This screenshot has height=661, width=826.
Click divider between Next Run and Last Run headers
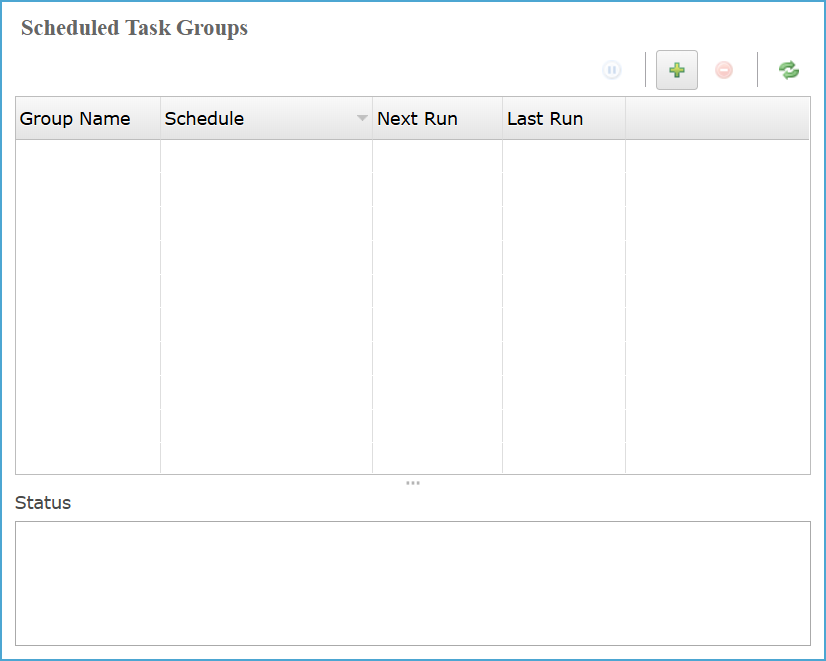502,119
